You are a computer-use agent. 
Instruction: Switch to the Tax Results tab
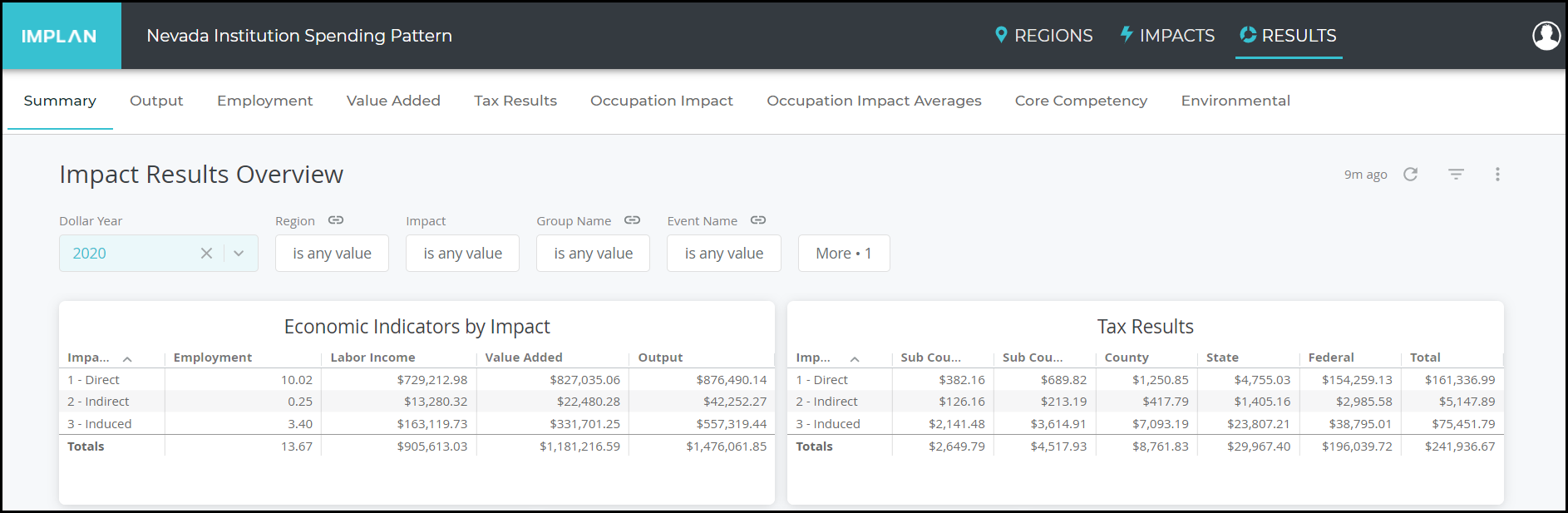[x=515, y=101]
